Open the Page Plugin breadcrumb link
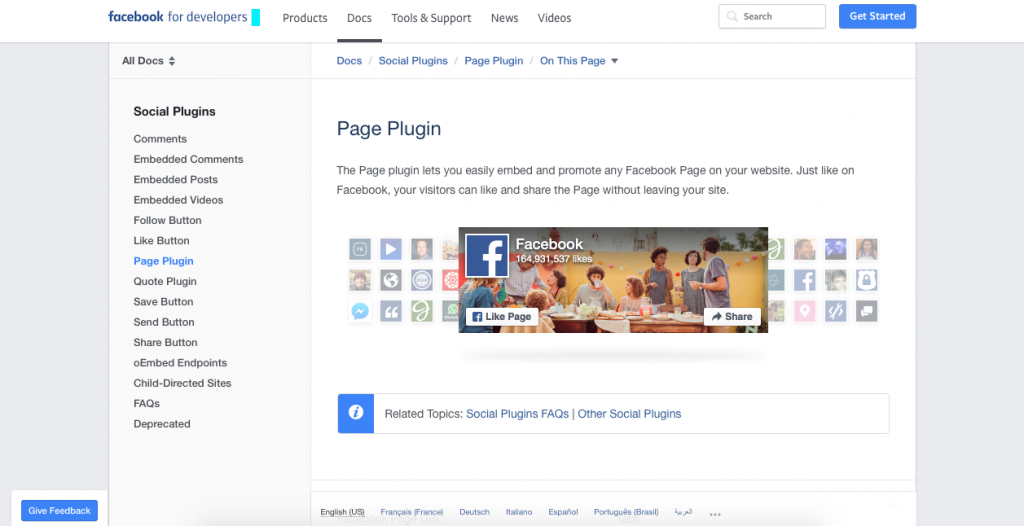Screen dimensions: 1024x526 tap(494, 61)
